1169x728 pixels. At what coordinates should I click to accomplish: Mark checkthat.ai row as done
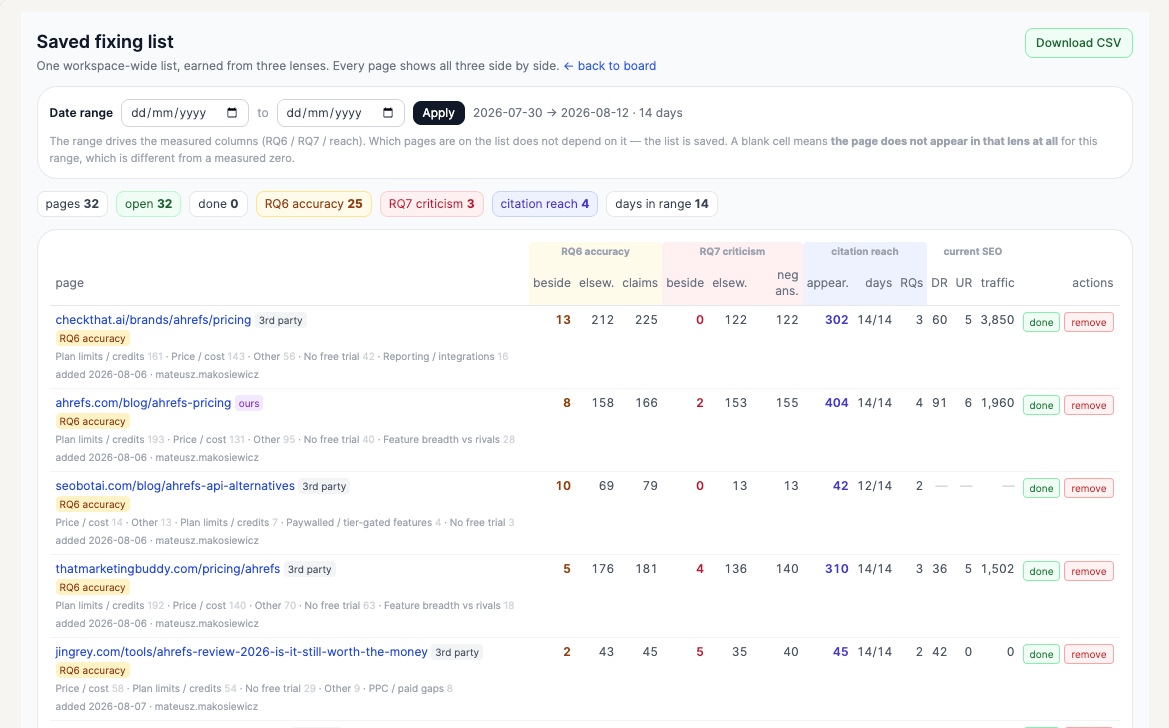[x=1042, y=322]
